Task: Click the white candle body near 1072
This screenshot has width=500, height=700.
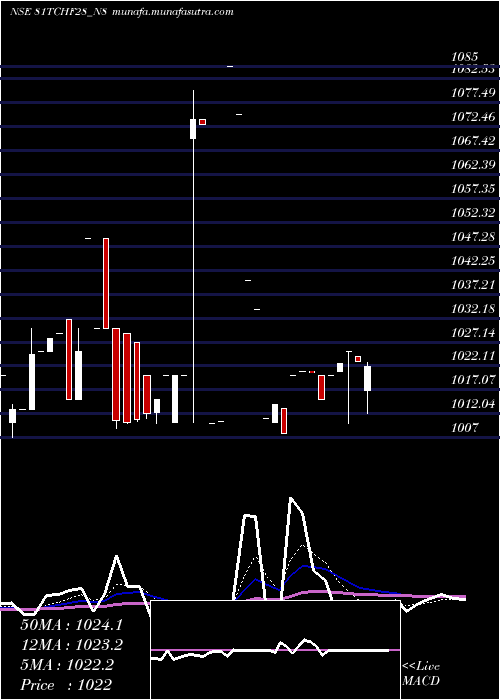Action: (193, 129)
